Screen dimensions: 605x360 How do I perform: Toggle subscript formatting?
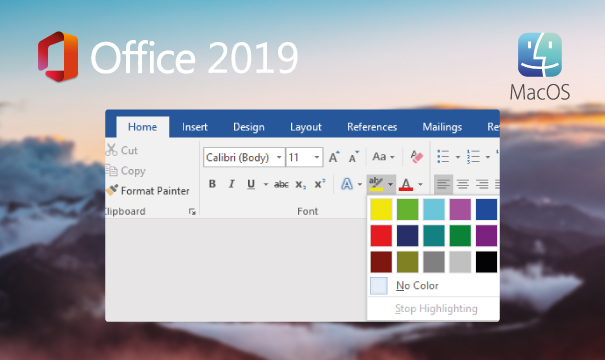(301, 185)
